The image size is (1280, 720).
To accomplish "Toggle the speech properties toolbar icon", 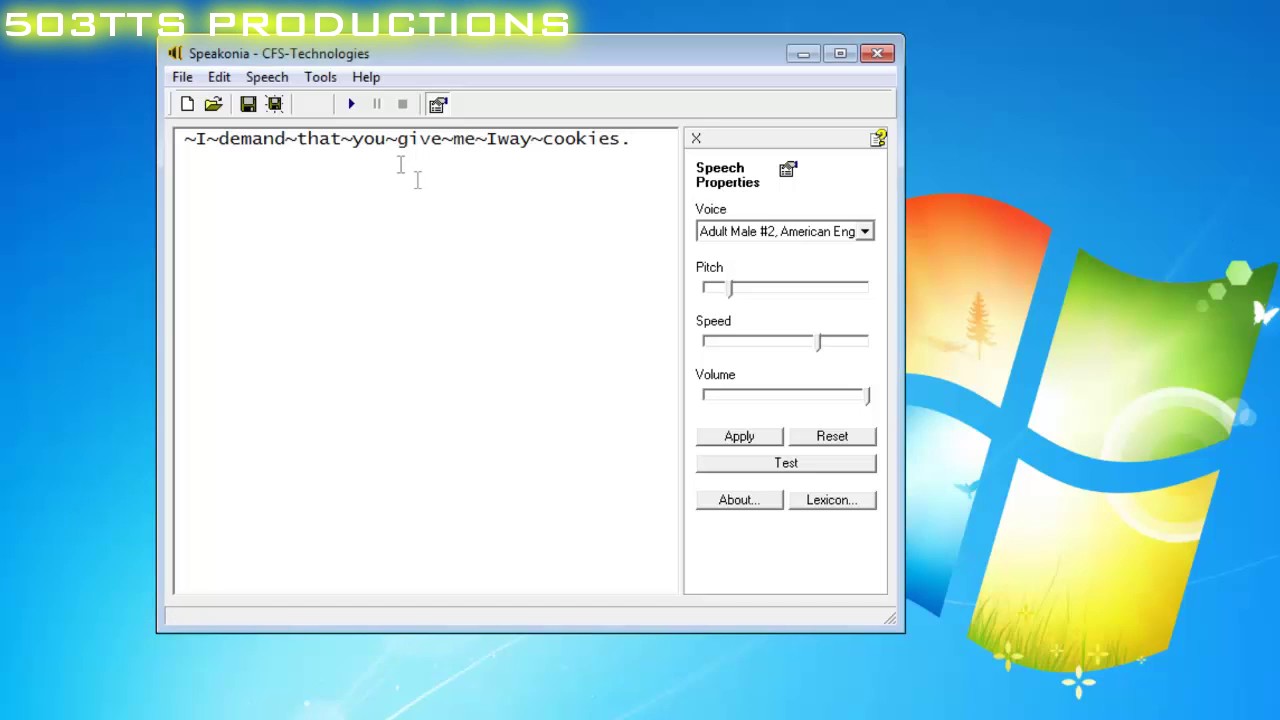I will (x=438, y=104).
